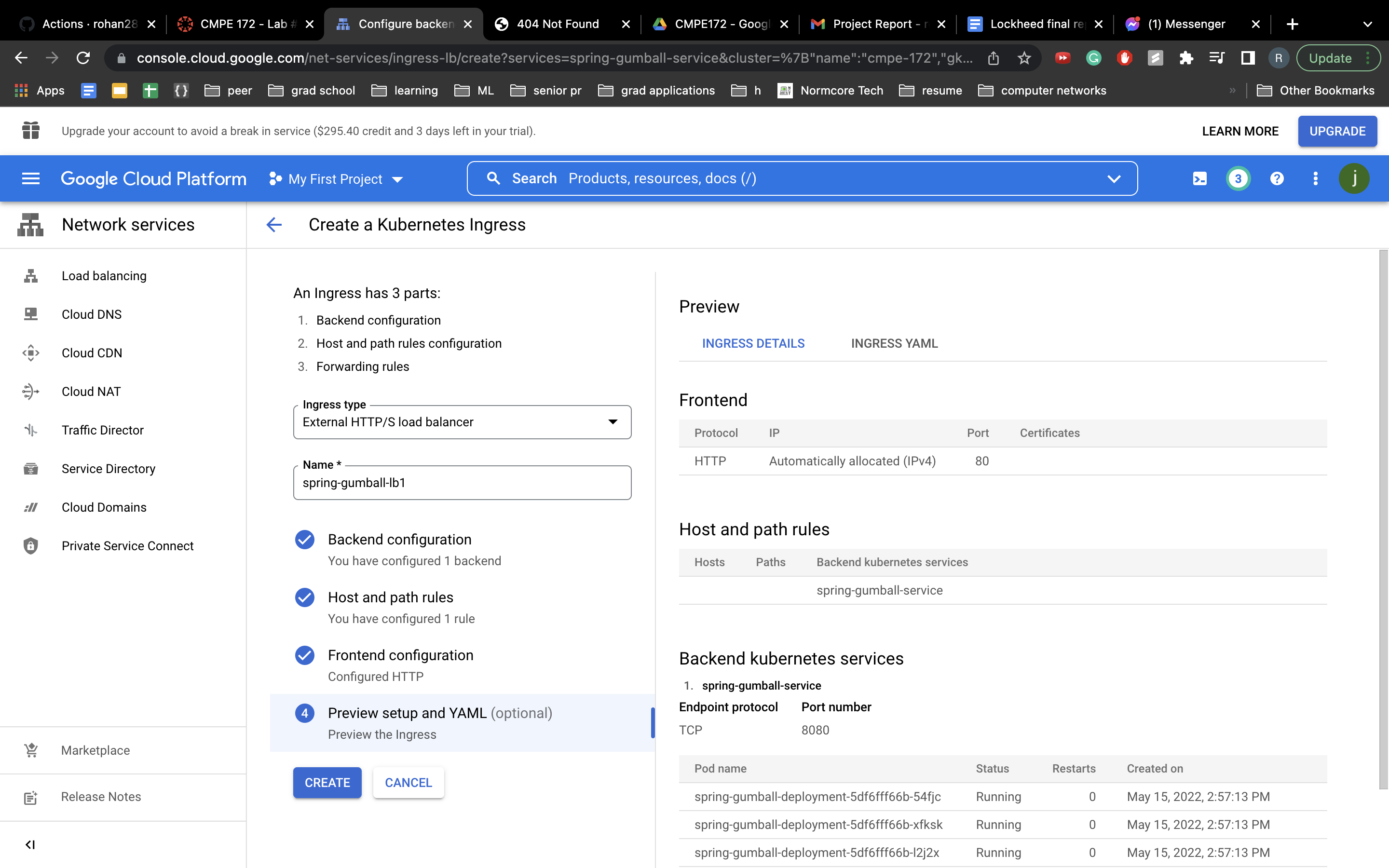Open the help question mark icon

coord(1277,178)
